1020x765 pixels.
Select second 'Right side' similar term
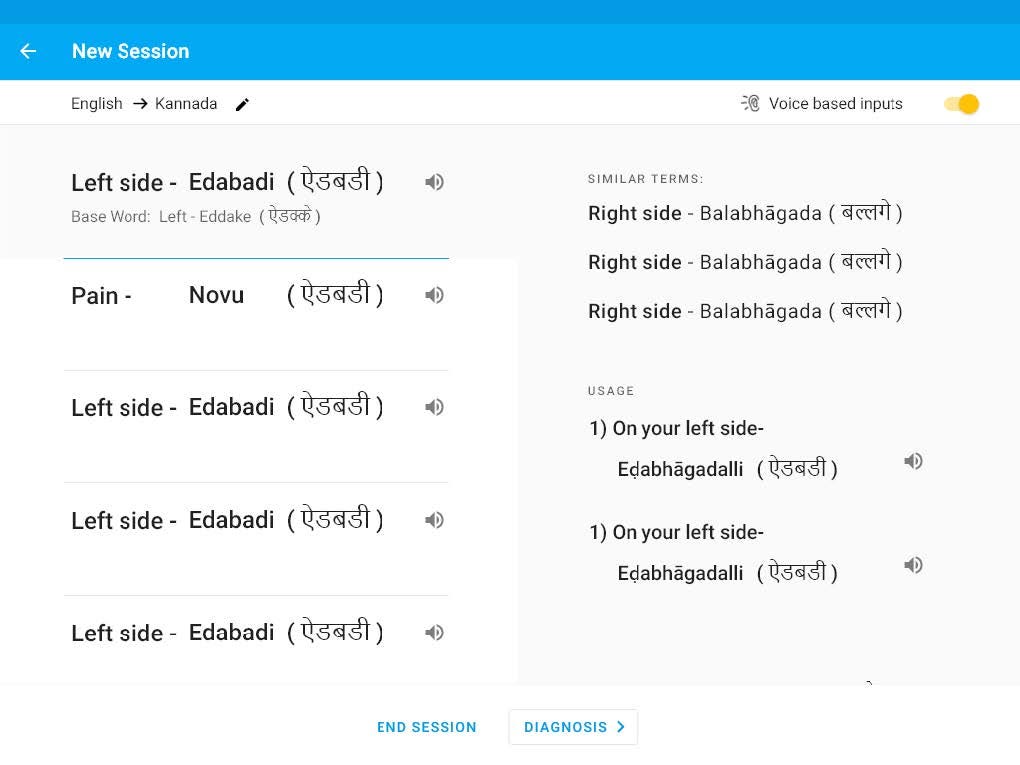745,262
